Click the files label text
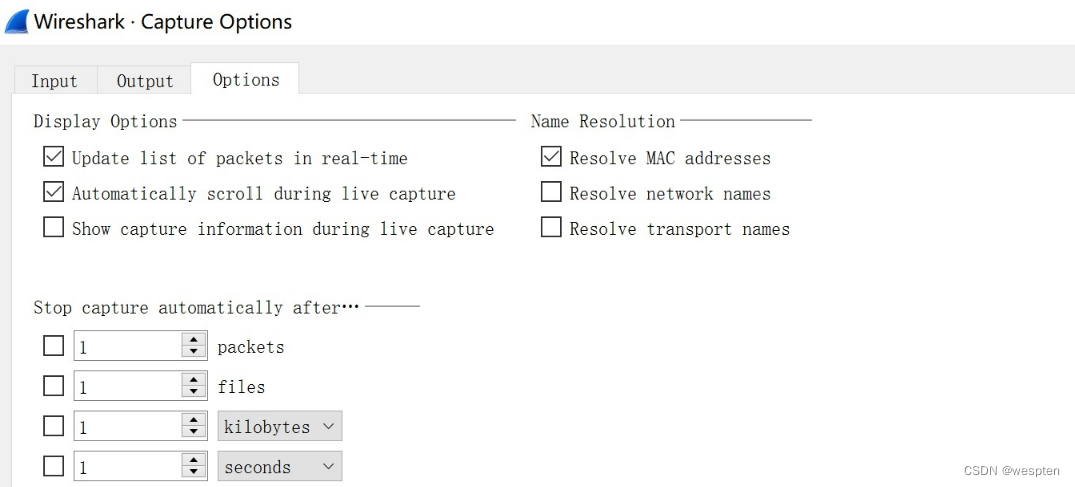 tap(241, 388)
